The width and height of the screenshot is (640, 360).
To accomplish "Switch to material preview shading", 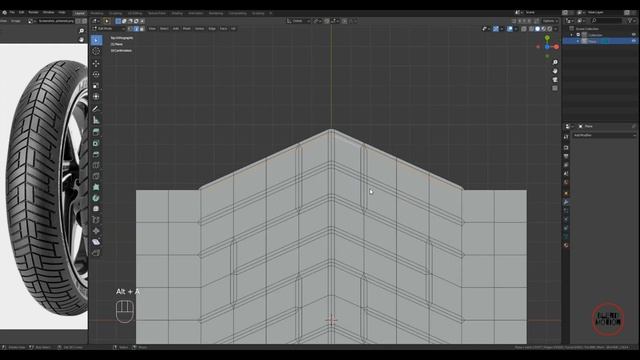I will pos(544,29).
